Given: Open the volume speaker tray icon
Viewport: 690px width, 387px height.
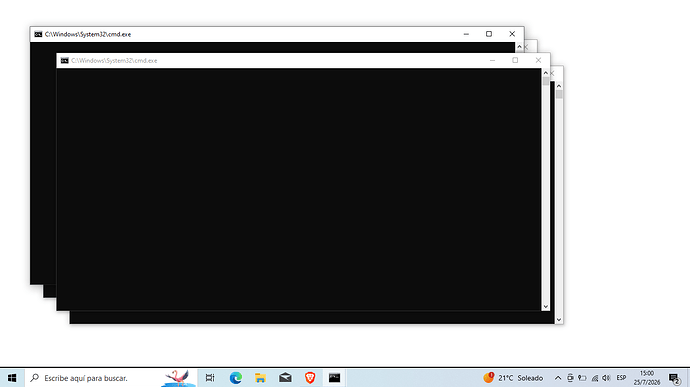Looking at the screenshot, I should pos(606,378).
